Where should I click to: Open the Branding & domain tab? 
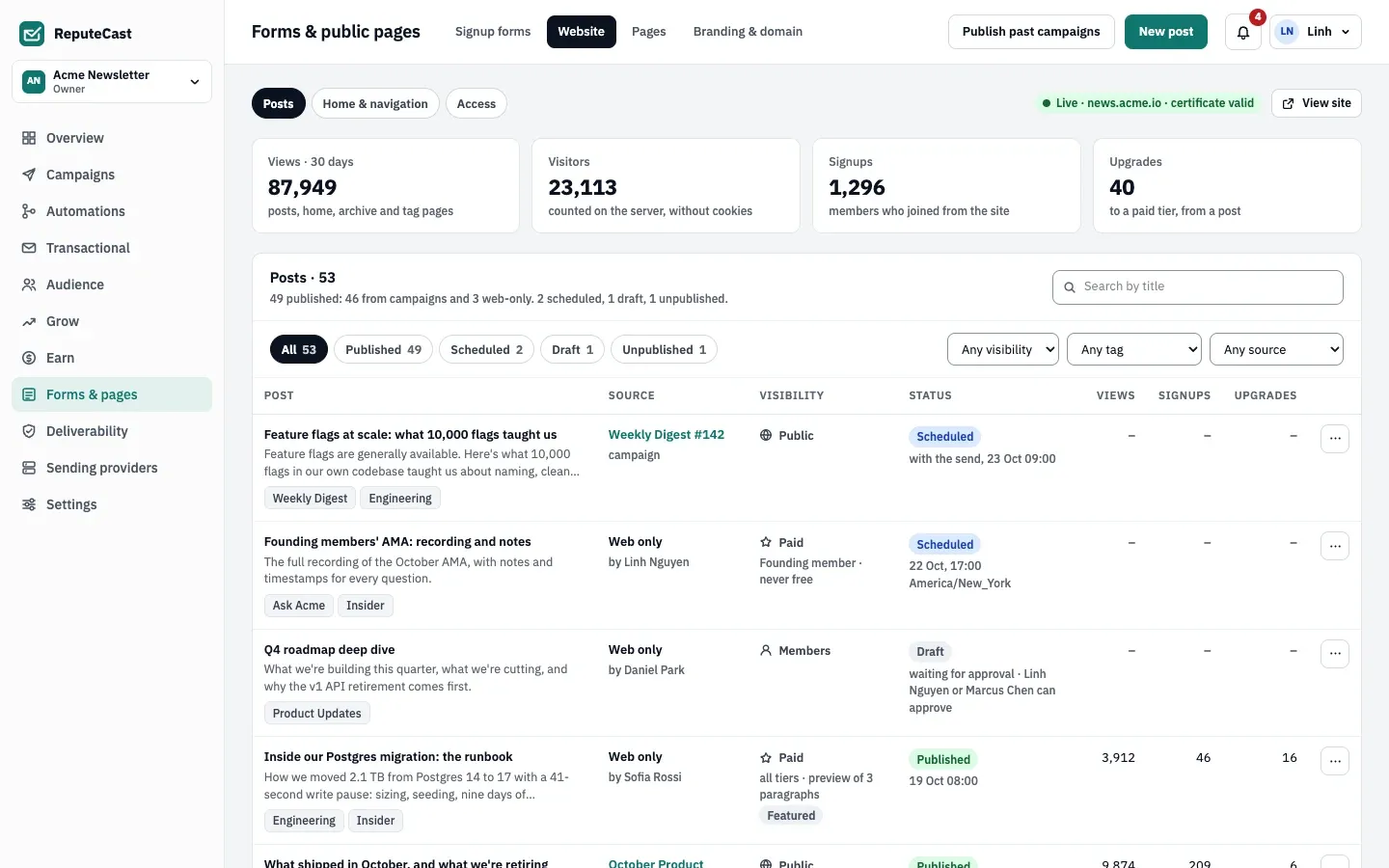click(x=748, y=32)
